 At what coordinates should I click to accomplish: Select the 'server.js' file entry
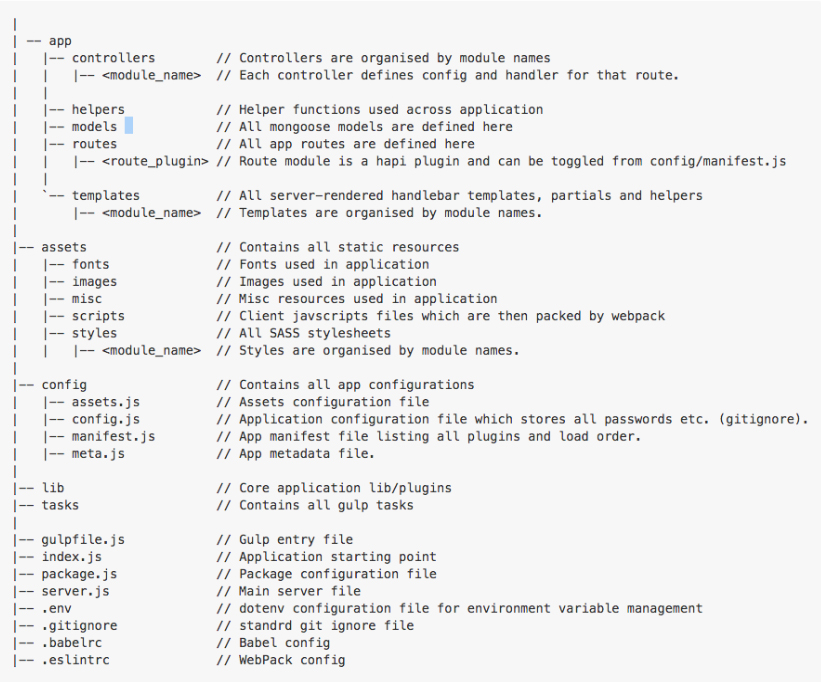tap(75, 591)
